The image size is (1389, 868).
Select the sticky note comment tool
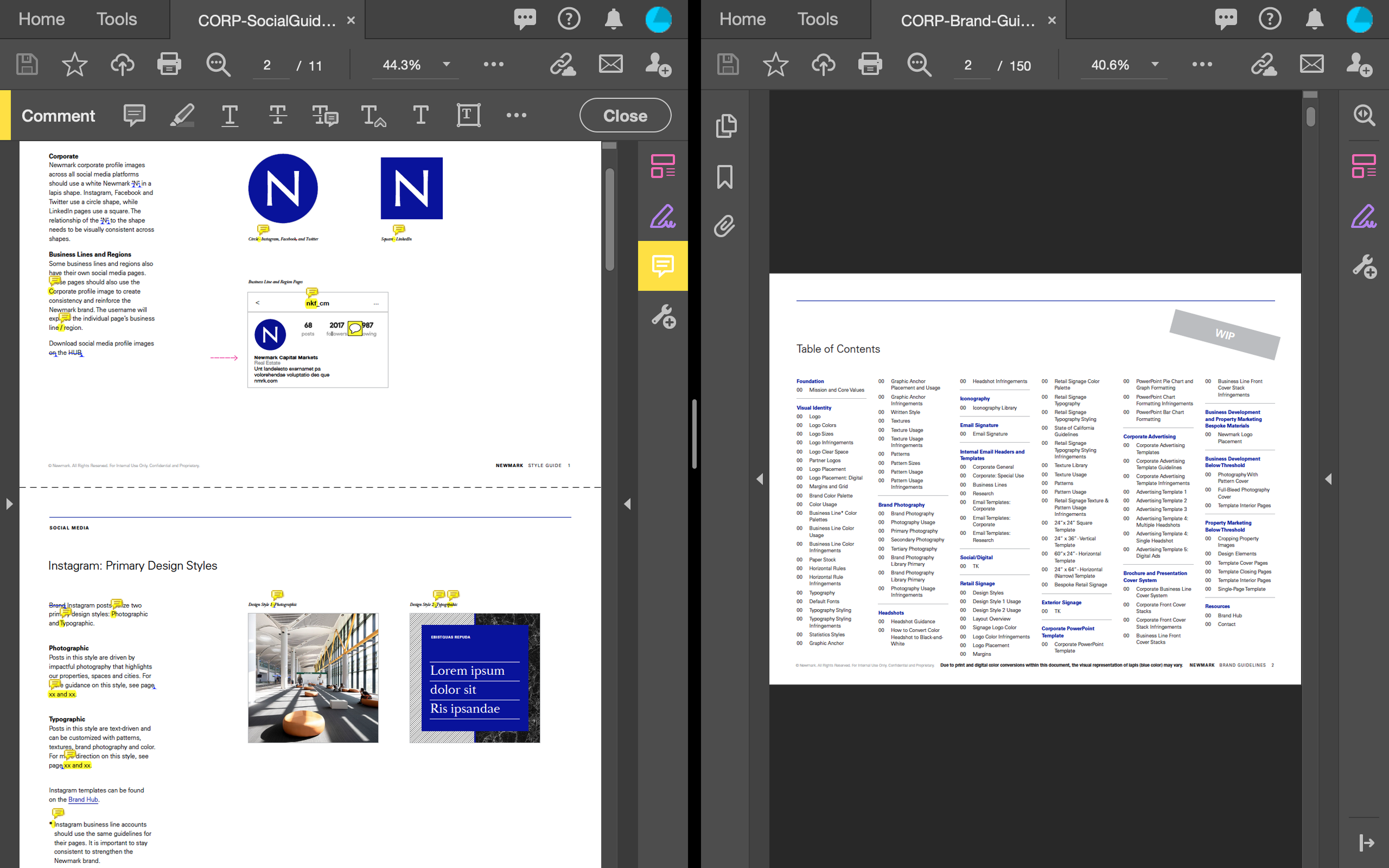coord(134,116)
